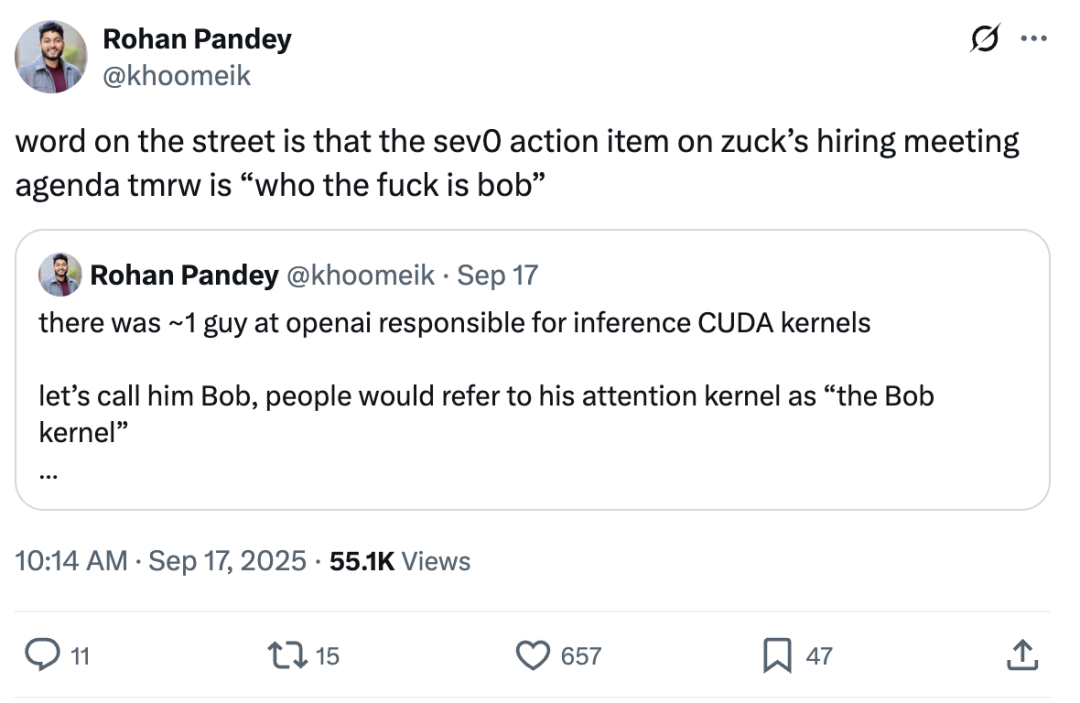Click the small avatar in quoted tweet

pyautogui.click(x=60, y=275)
